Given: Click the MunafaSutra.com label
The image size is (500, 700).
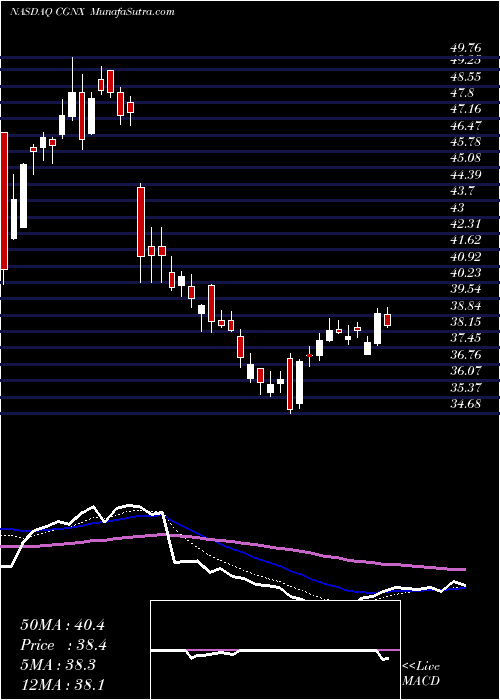Looking at the screenshot, I should coord(132,12).
